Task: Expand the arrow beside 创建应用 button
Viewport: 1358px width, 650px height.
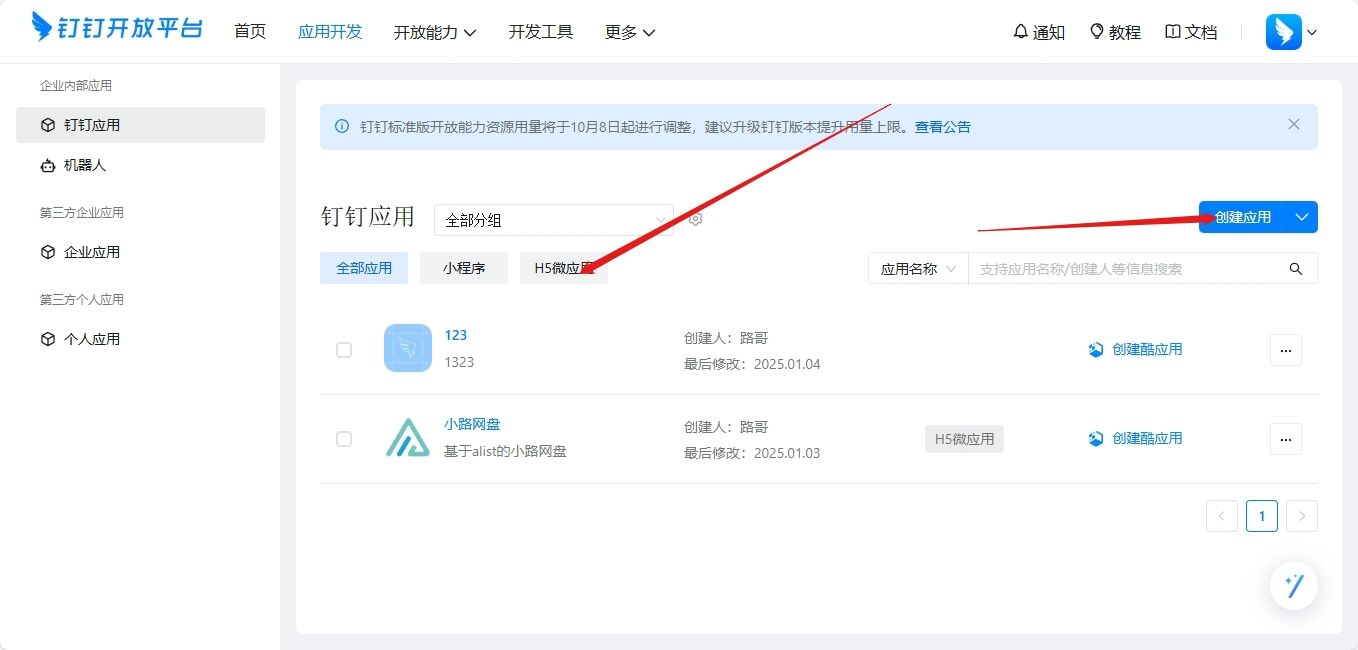Action: (x=1301, y=217)
